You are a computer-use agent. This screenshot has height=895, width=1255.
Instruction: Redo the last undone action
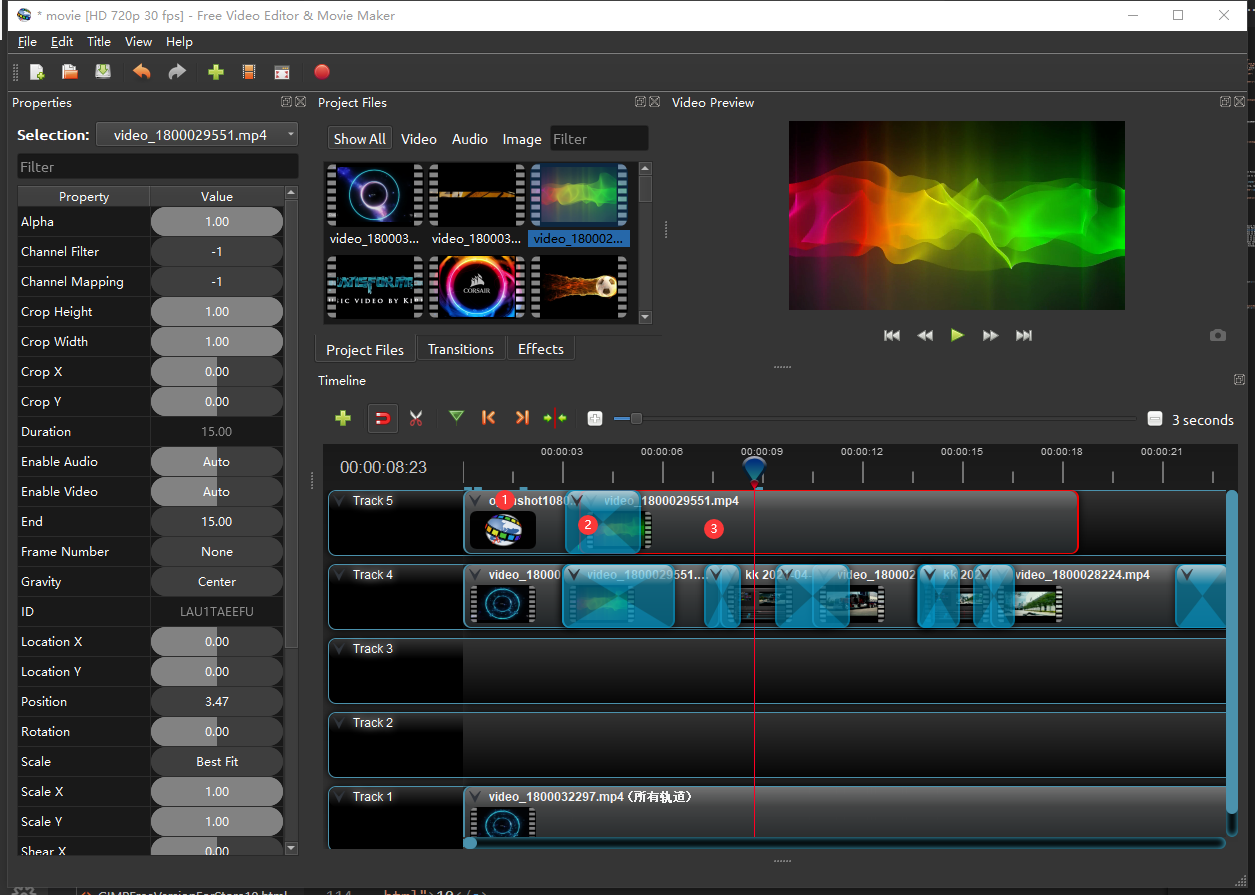(177, 72)
